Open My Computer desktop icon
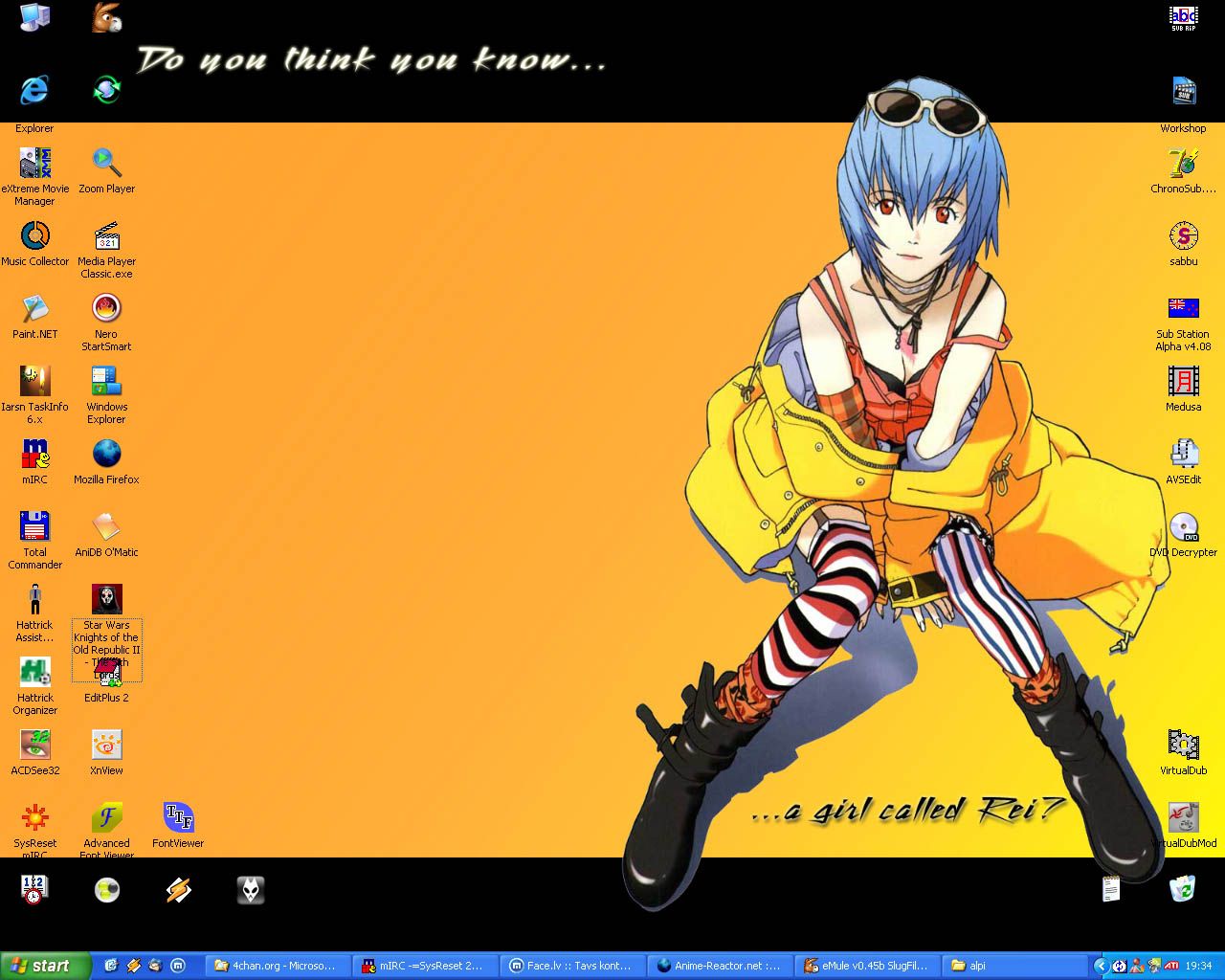Viewport: 1225px width, 980px height. coord(34,17)
